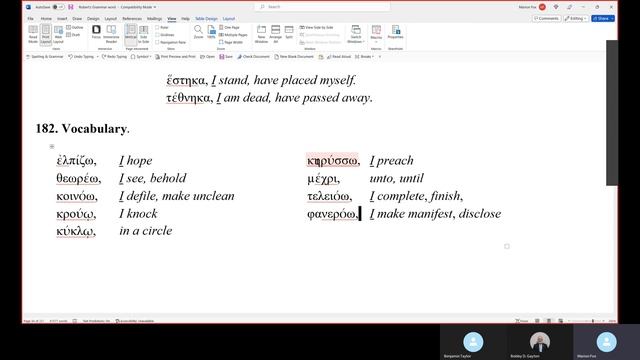The image size is (640, 360).
Task: Split the document window
Action: point(289,32)
